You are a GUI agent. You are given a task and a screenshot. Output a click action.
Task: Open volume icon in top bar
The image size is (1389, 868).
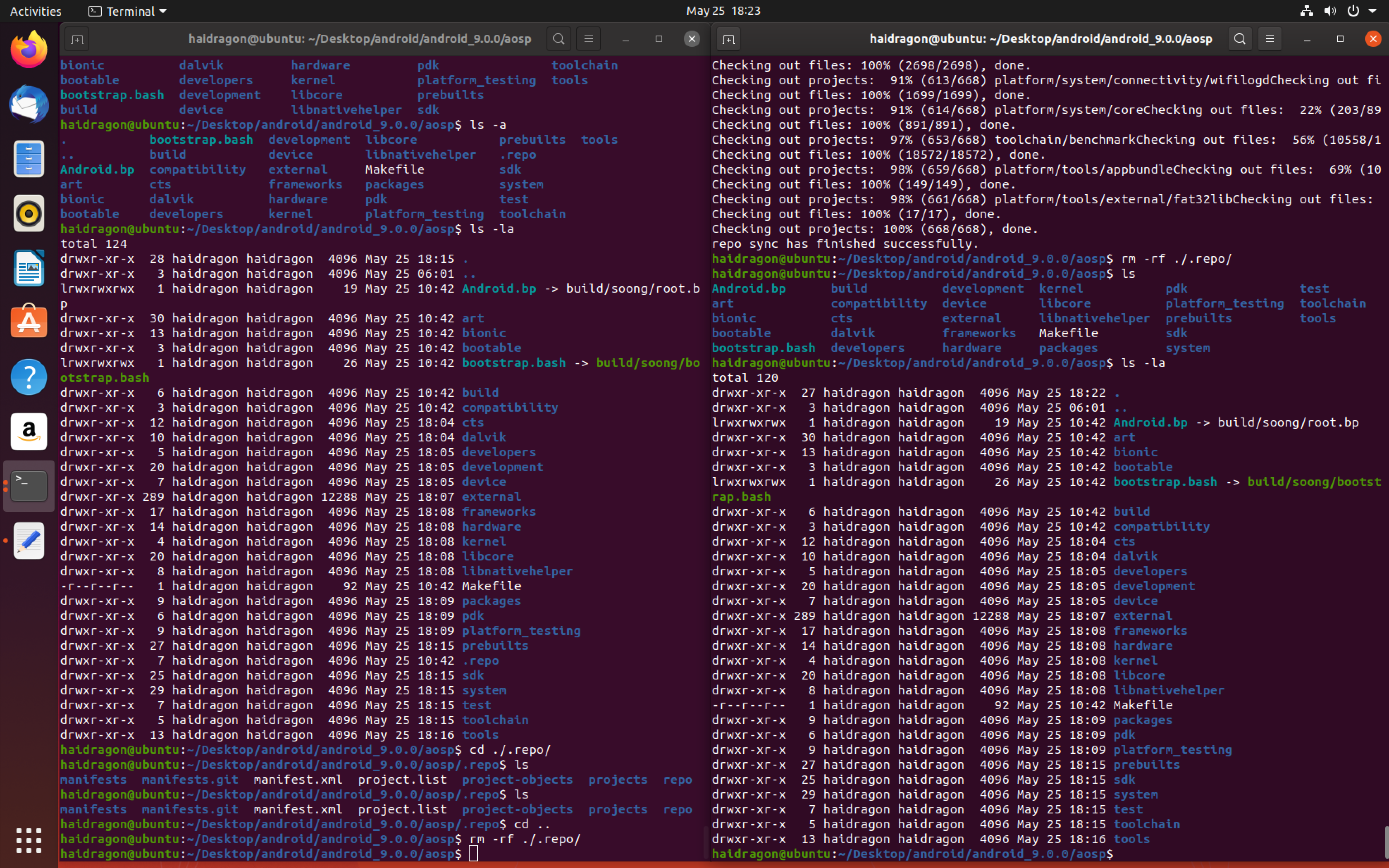coord(1330,11)
